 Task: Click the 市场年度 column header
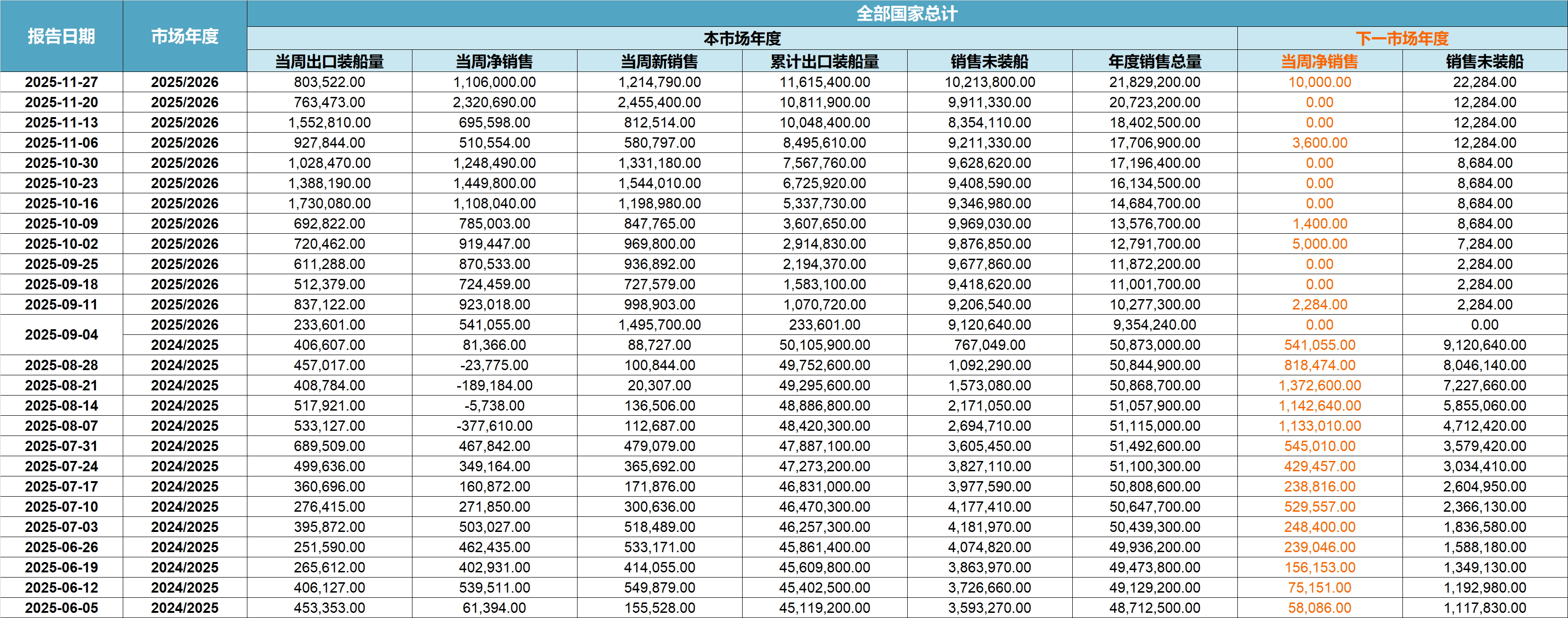pyautogui.click(x=184, y=37)
